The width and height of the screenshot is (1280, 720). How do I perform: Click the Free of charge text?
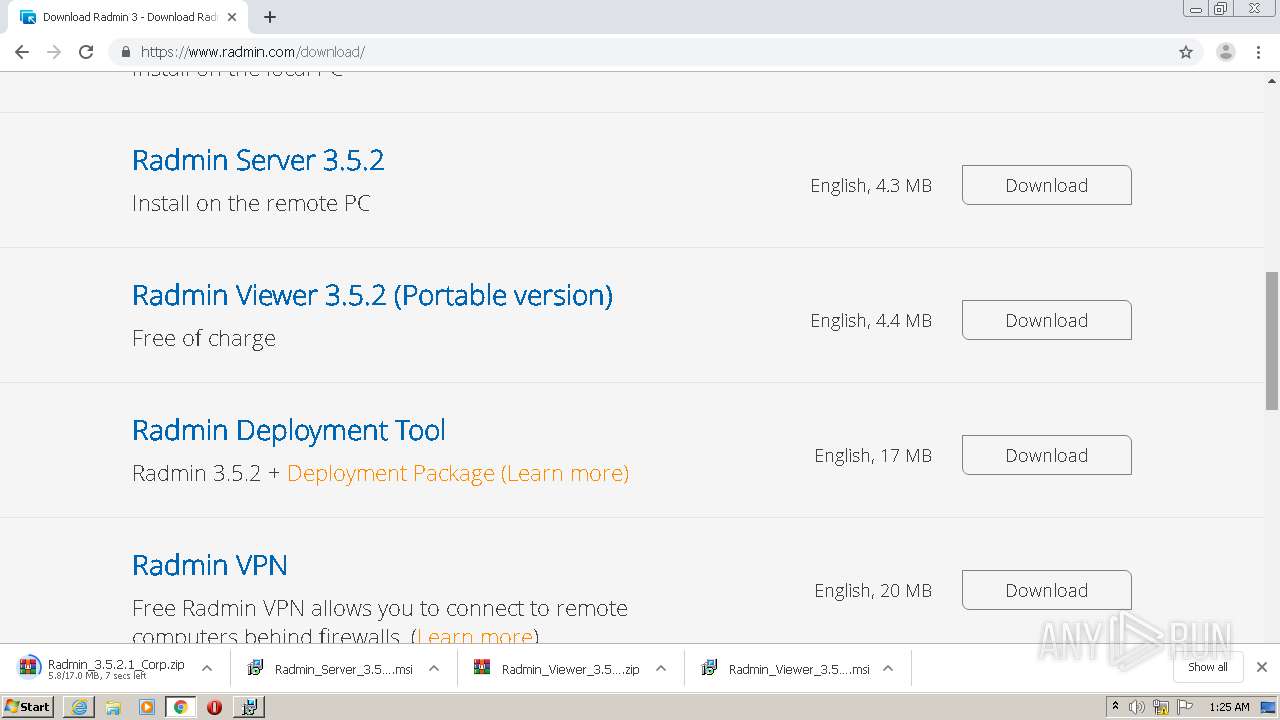(204, 338)
